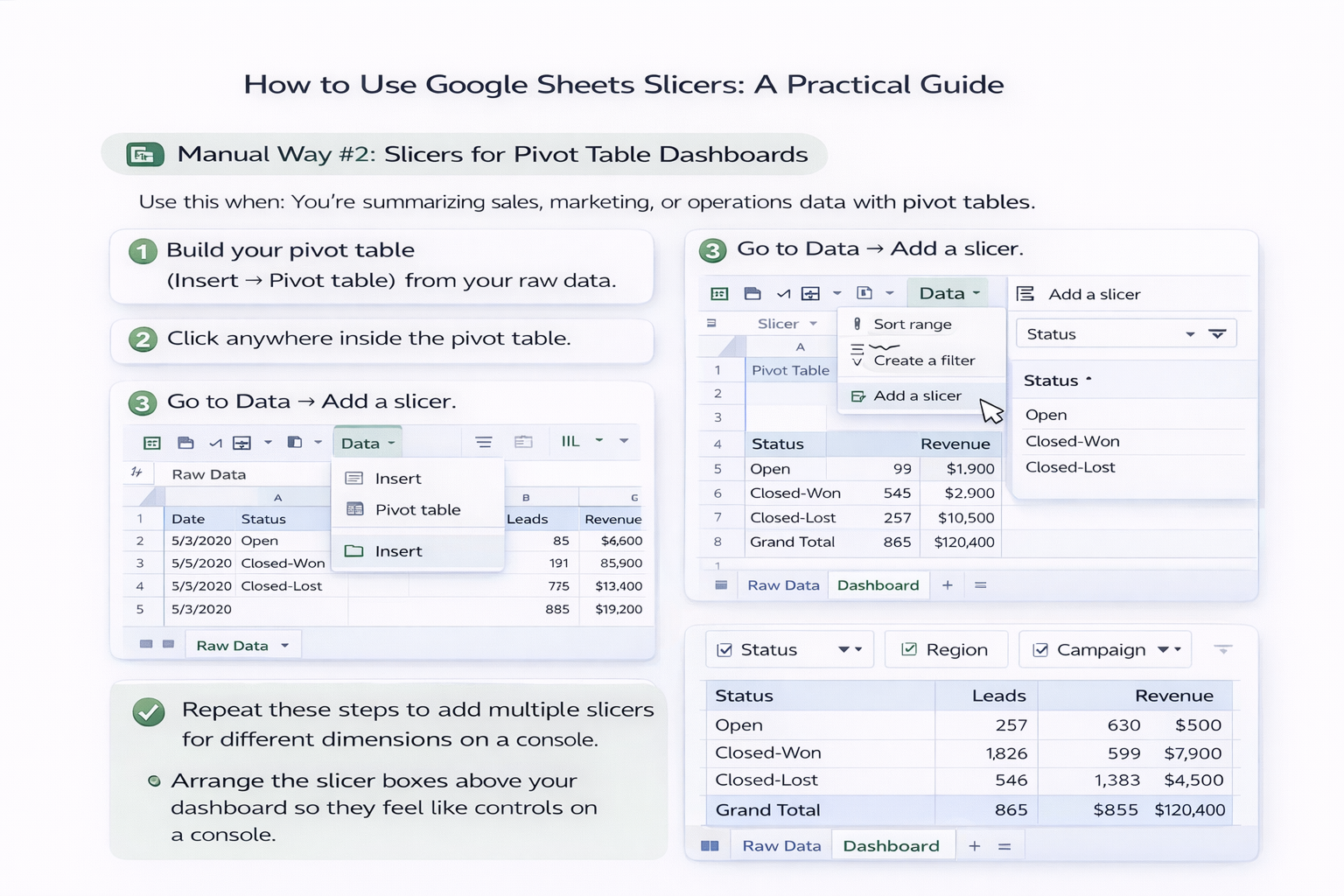Select Closed-Lost in the slicer value list
The width and height of the screenshot is (1344, 896).
[x=1070, y=467]
